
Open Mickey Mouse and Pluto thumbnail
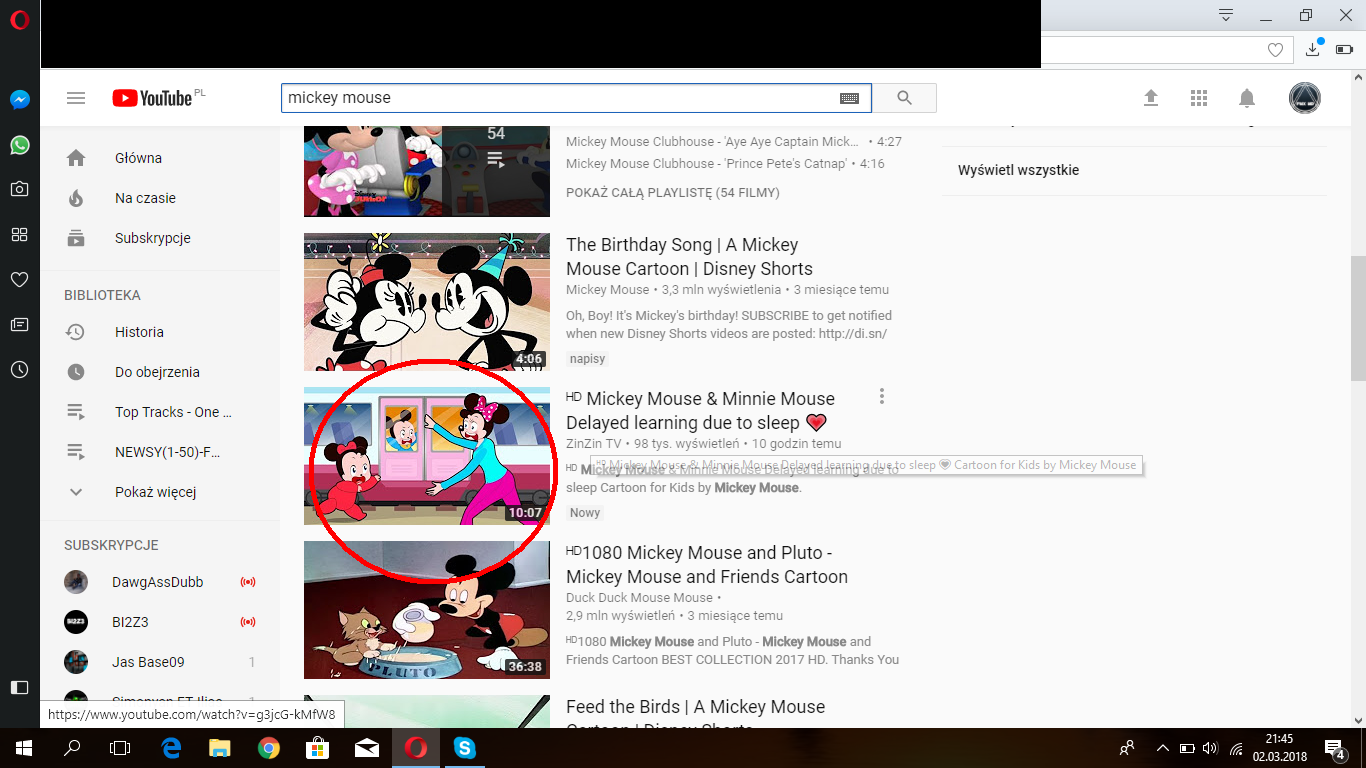[x=427, y=610]
